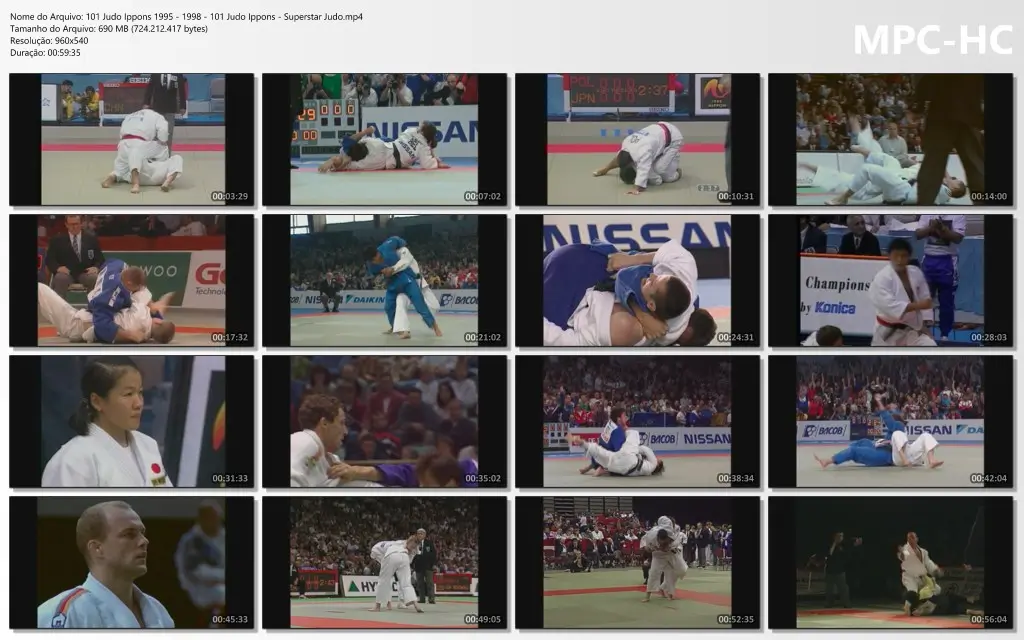Select the thumbnail at 00:10:31
1024x640 pixels.
click(637, 140)
